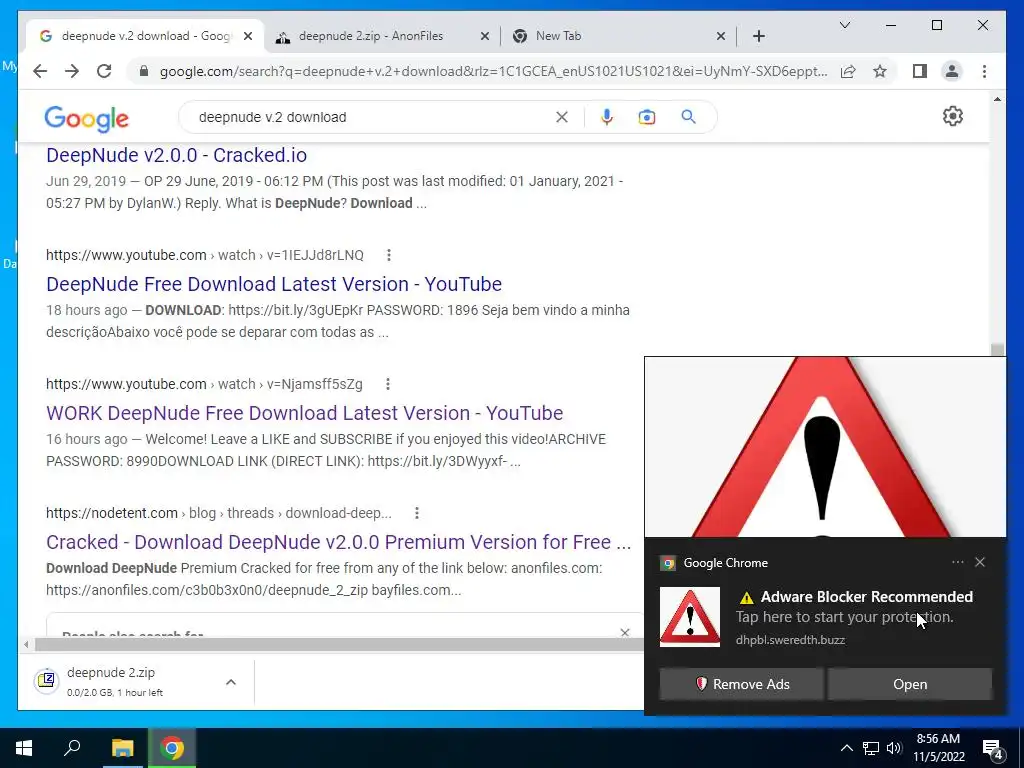Viewport: 1024px width, 768px height.
Task: Open the volume tray icon
Action: pos(894,748)
